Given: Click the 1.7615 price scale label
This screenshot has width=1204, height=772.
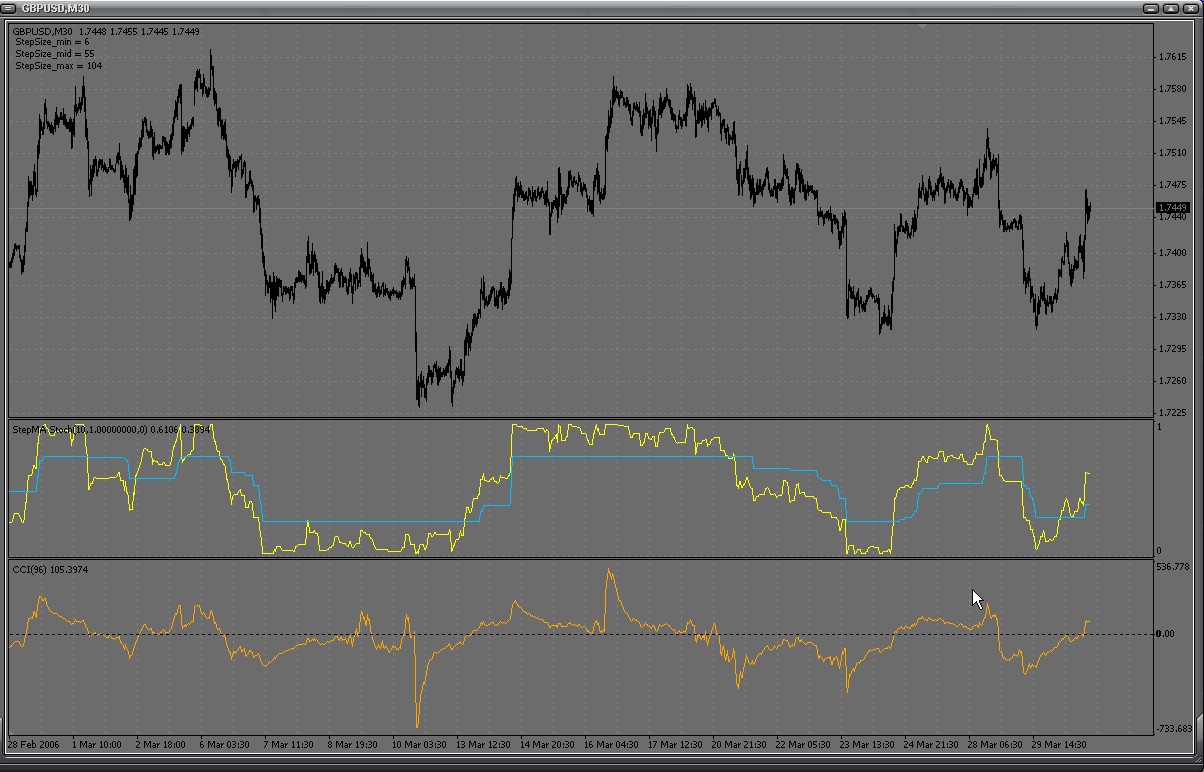Looking at the screenshot, I should pos(1172,57).
